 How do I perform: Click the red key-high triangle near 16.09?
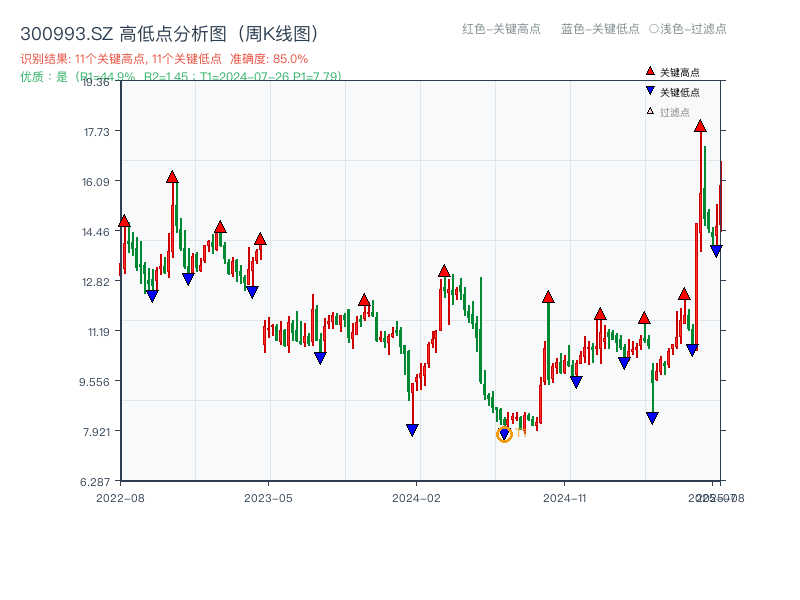[172, 177]
